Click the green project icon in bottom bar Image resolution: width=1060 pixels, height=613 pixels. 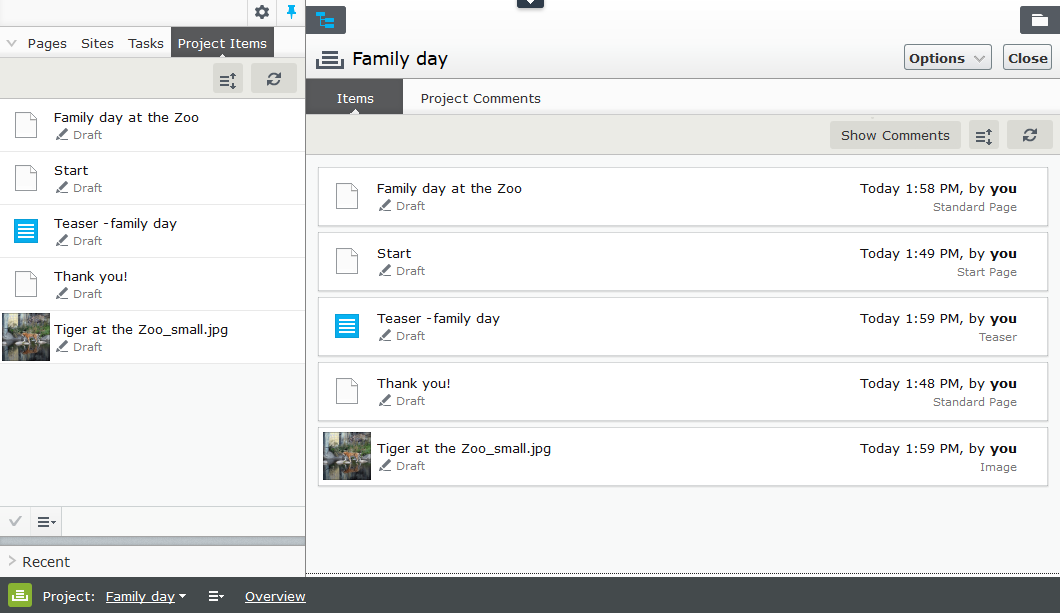pyautogui.click(x=20, y=596)
